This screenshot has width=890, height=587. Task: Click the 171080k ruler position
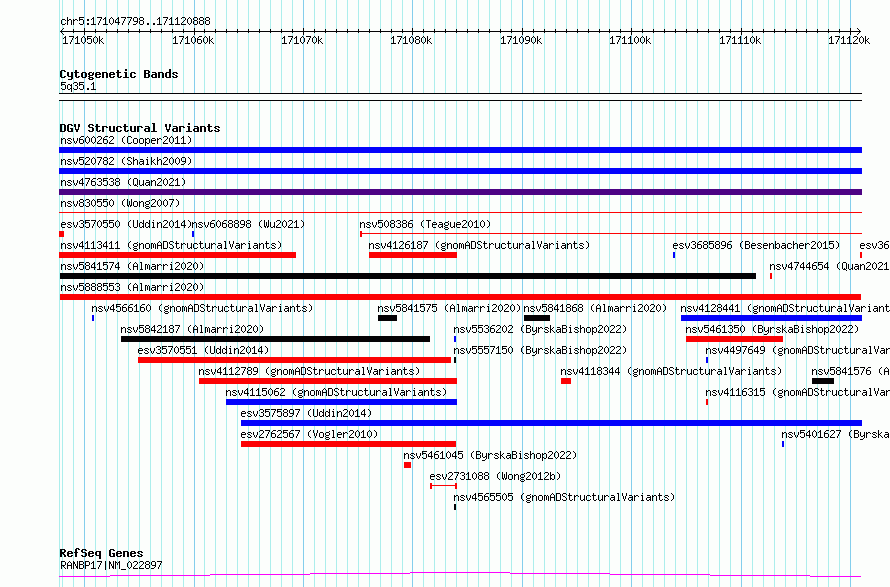(x=411, y=40)
